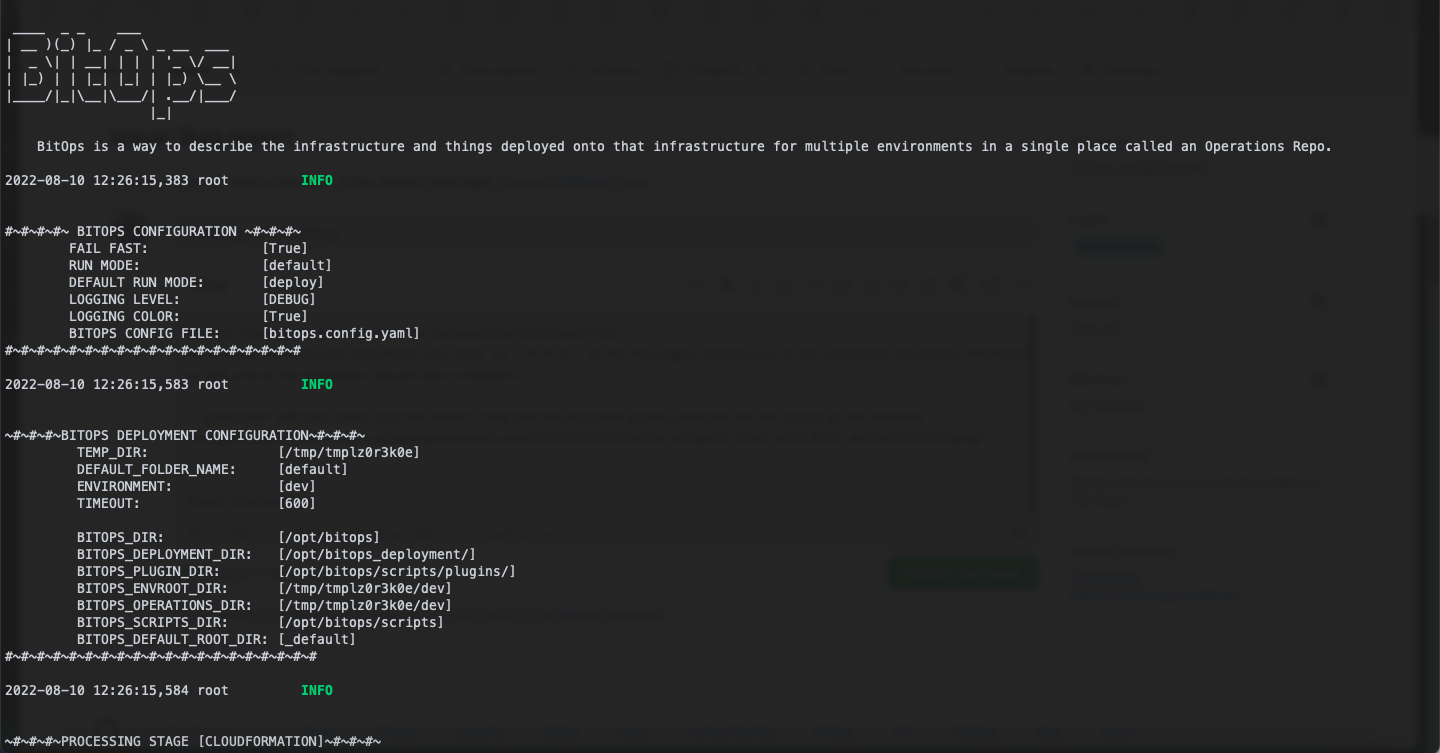Click the "DEFAULT RUN MODE:" label
The height and width of the screenshot is (753, 1440).
pyautogui.click(x=136, y=282)
